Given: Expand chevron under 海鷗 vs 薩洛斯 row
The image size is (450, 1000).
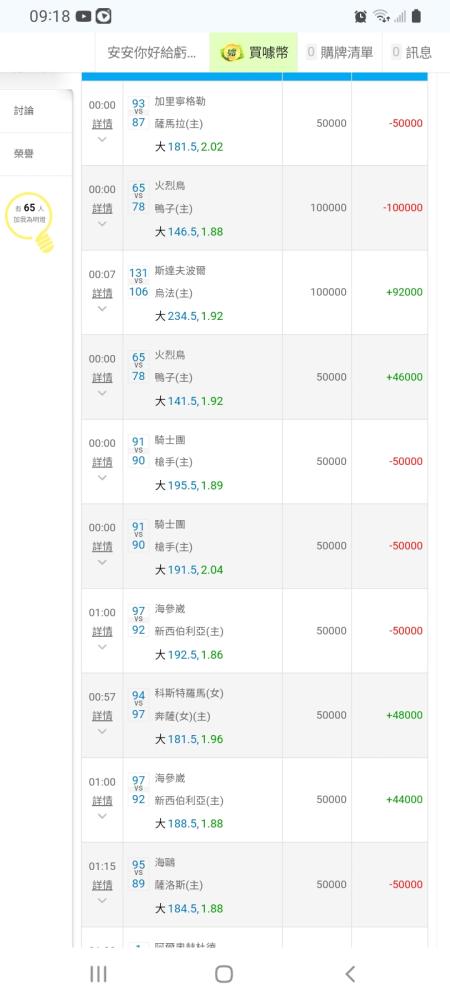Looking at the screenshot, I should (x=102, y=901).
